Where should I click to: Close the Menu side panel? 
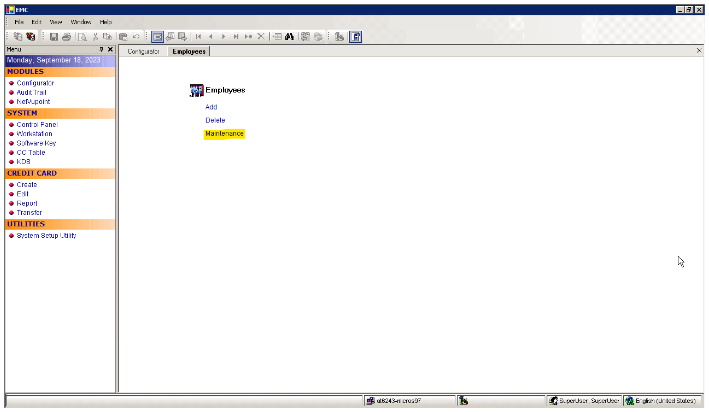tap(110, 49)
